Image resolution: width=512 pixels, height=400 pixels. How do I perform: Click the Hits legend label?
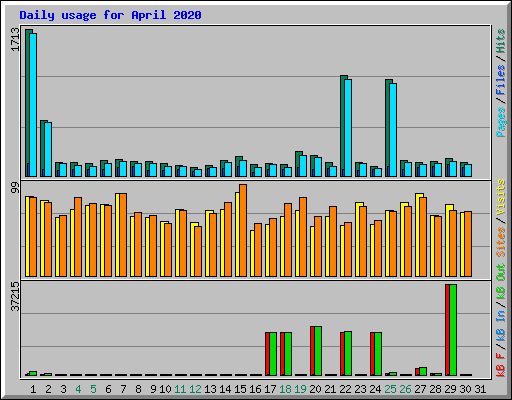coord(501,41)
